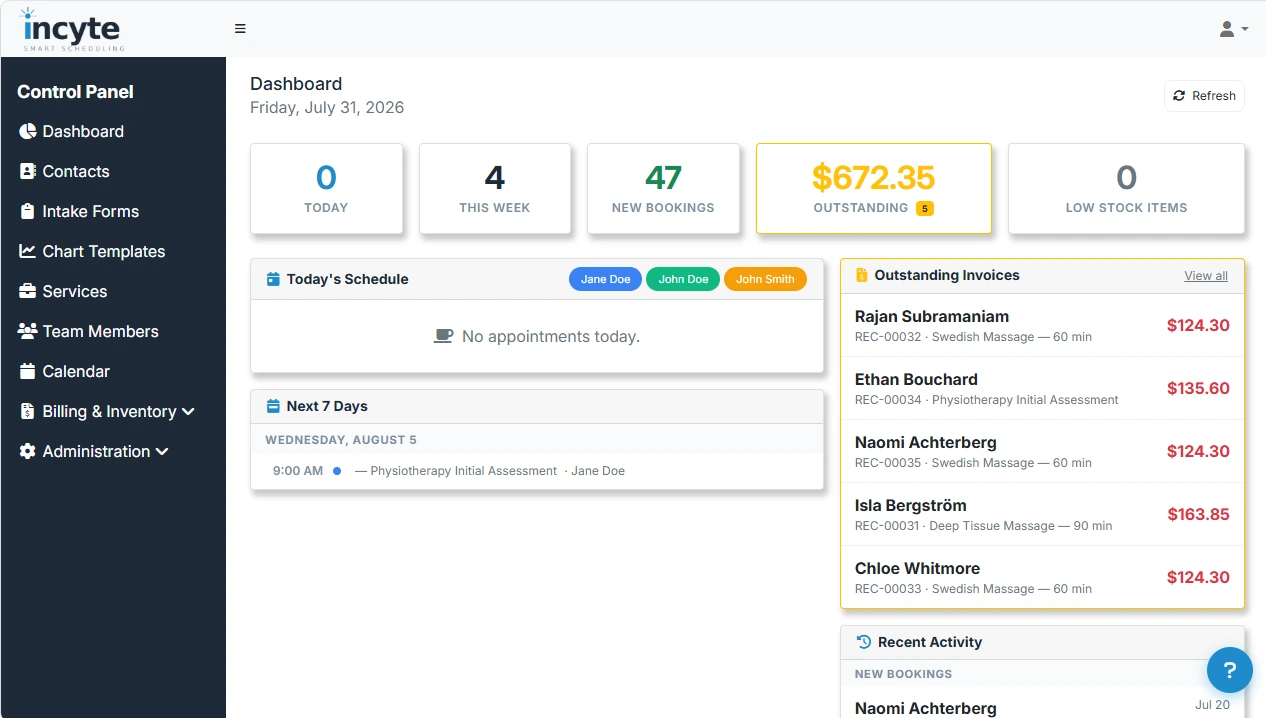The height and width of the screenshot is (718, 1266).
Task: Click the View all invoices link
Action: 1206,276
